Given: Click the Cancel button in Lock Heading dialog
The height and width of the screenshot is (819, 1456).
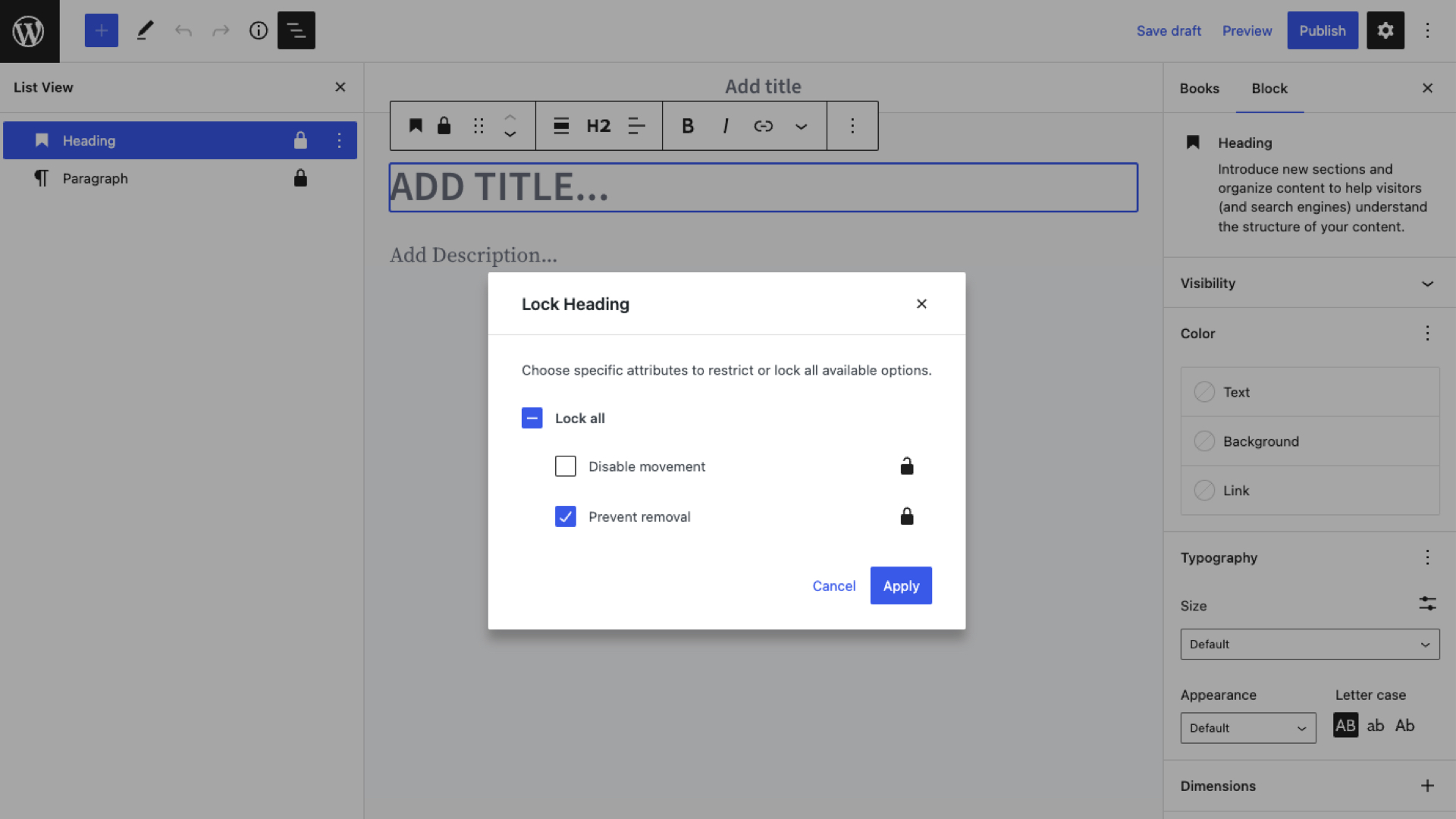Looking at the screenshot, I should point(834,585).
